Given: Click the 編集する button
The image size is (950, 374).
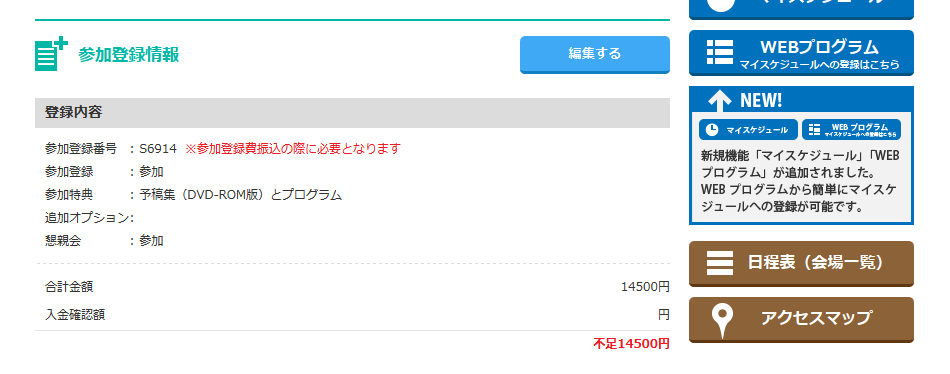Looking at the screenshot, I should tap(594, 54).
